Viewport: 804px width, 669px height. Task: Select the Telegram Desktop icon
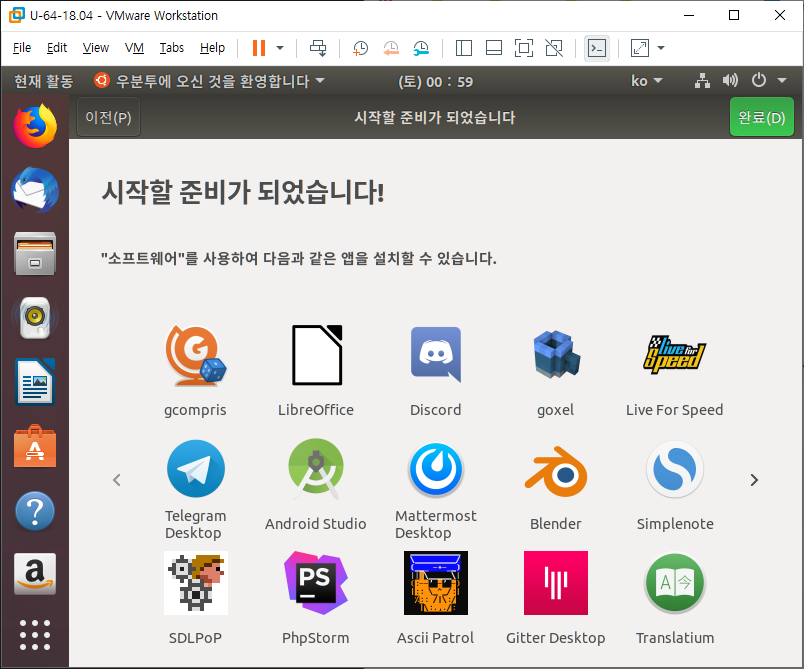195,469
